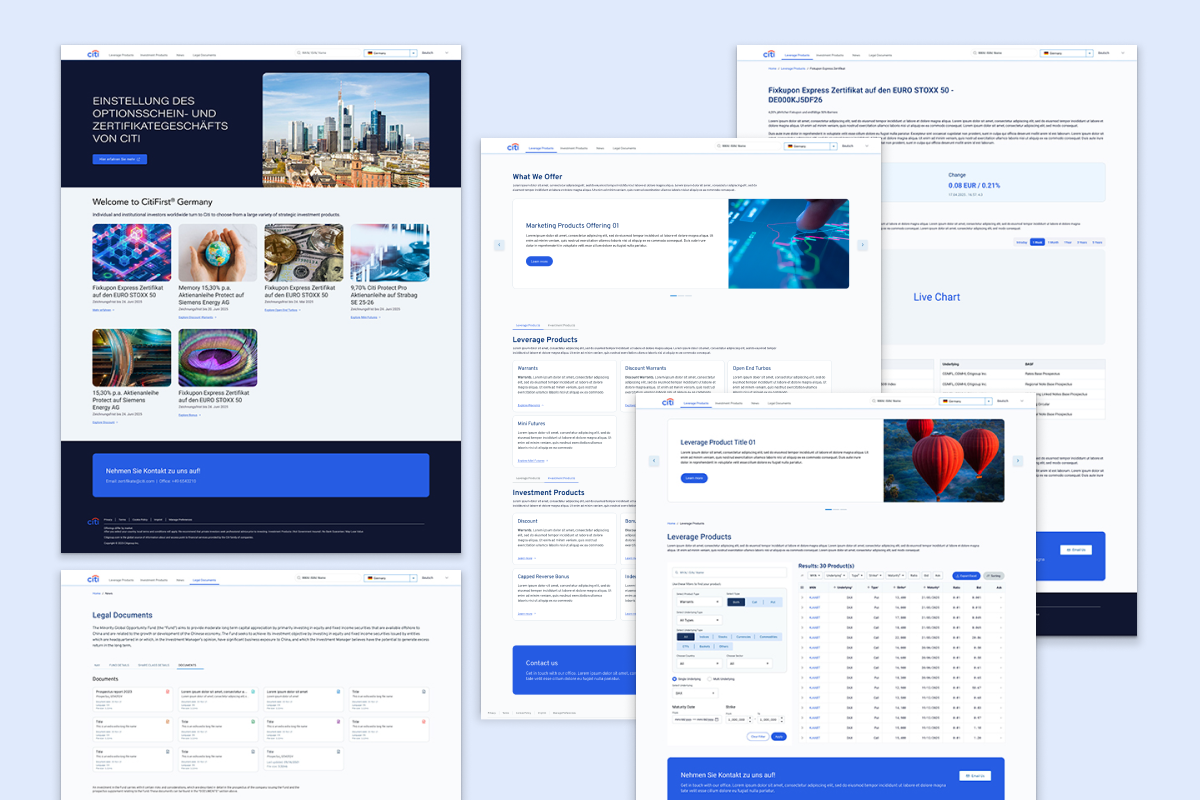
Task: Click search icon in the home page WKN/ISIN field
Action: coord(299,54)
